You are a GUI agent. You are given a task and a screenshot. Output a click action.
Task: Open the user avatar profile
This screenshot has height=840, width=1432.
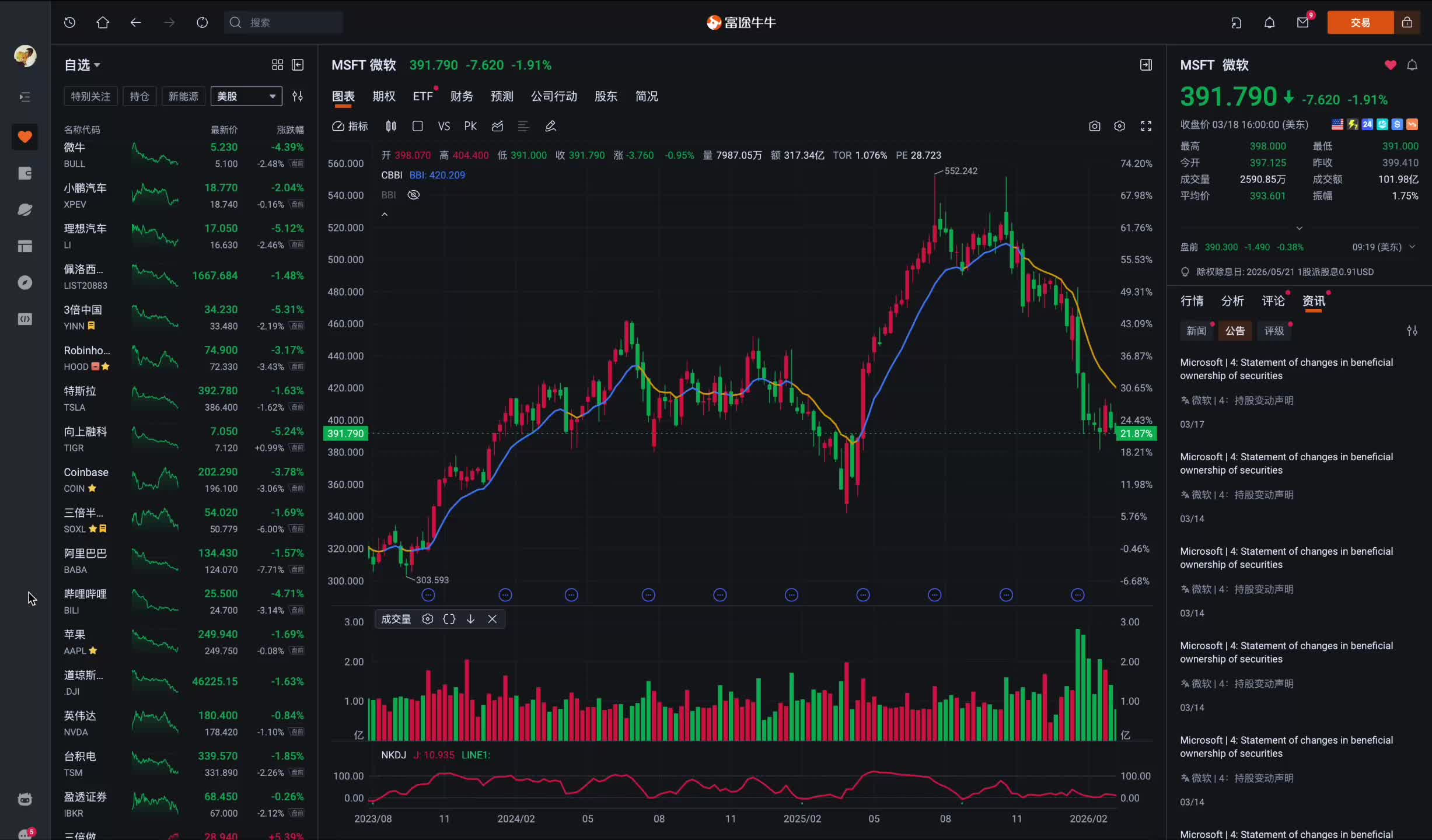point(25,56)
